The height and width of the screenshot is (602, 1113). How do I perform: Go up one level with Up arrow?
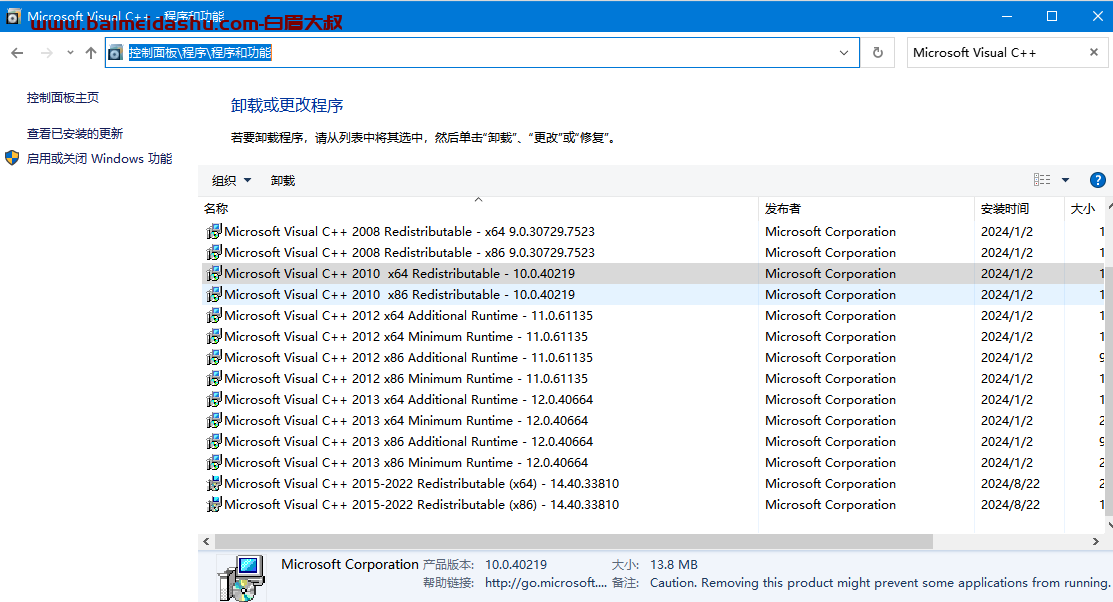click(x=91, y=53)
